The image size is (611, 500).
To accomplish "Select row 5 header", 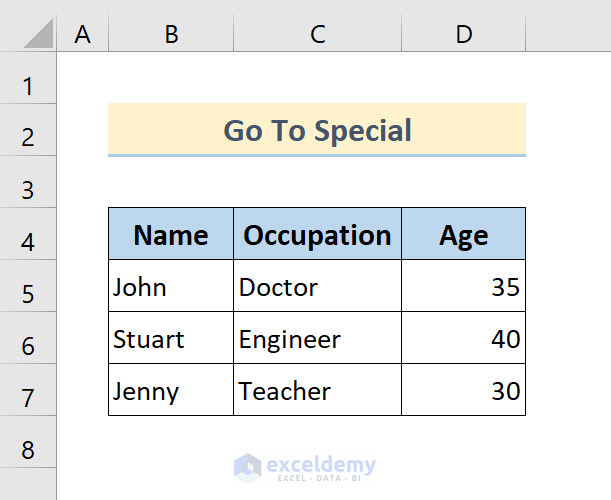I will coord(28,286).
